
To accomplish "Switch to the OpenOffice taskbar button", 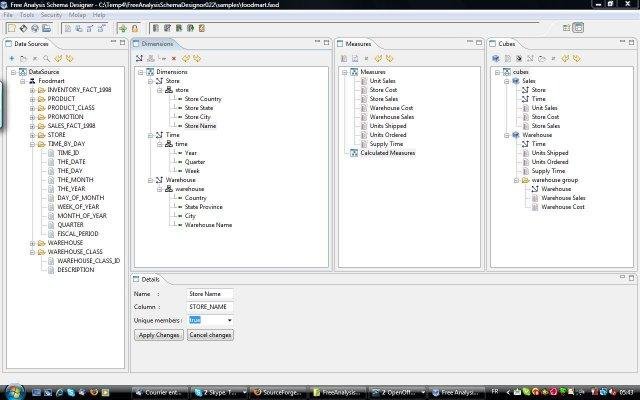I will [398, 392].
